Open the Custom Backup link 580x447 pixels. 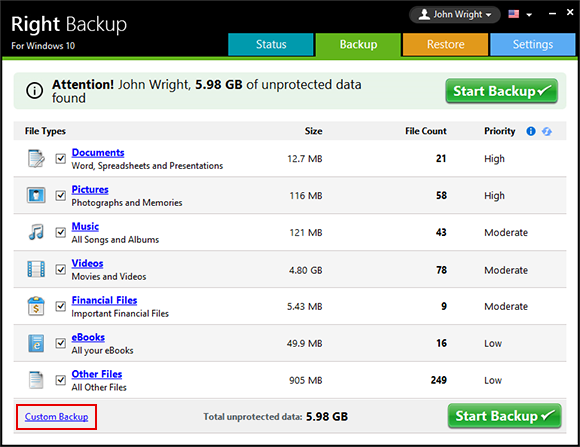pyautogui.click(x=57, y=417)
